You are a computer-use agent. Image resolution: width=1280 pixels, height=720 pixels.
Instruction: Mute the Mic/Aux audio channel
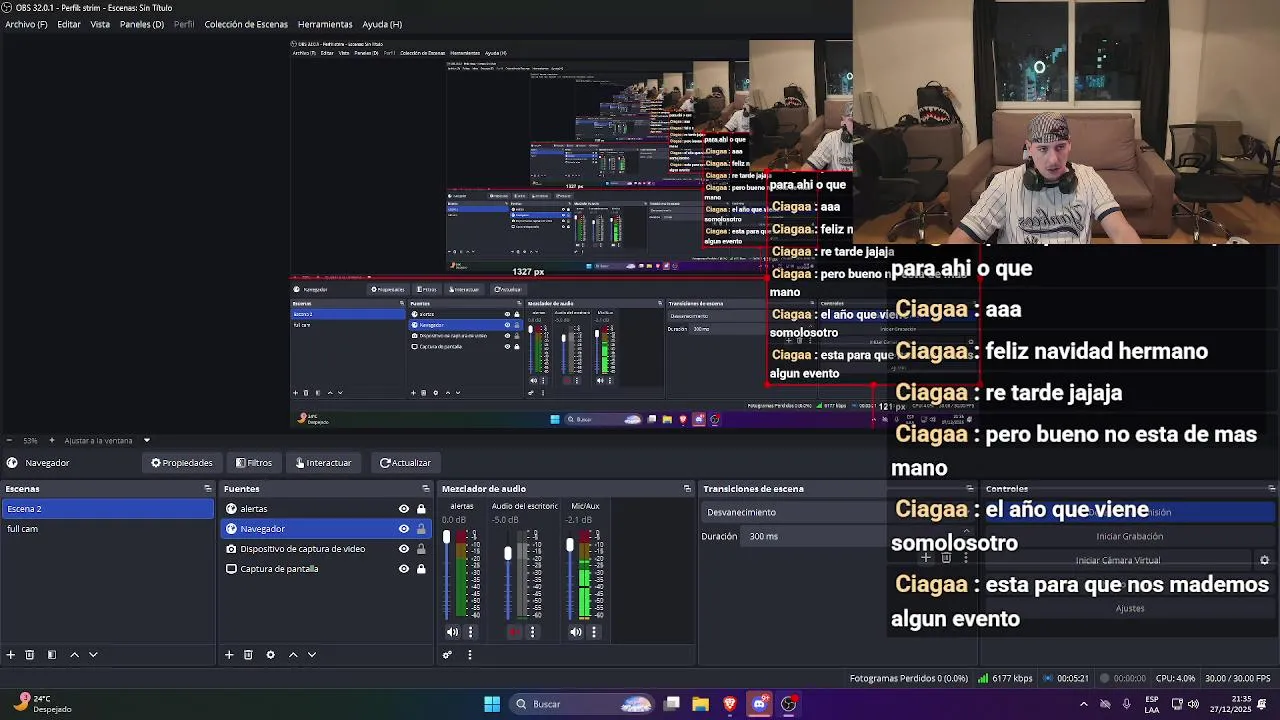(x=576, y=632)
